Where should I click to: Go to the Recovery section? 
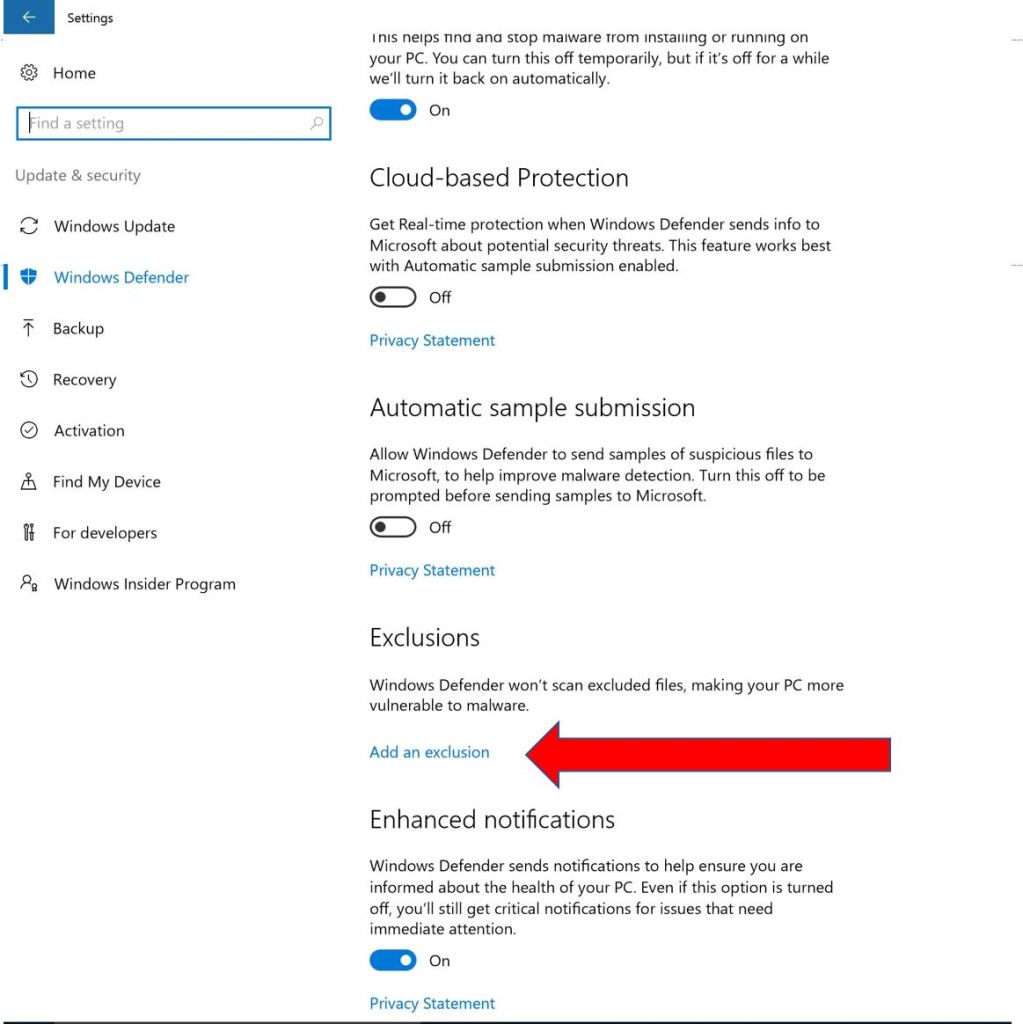click(x=84, y=379)
